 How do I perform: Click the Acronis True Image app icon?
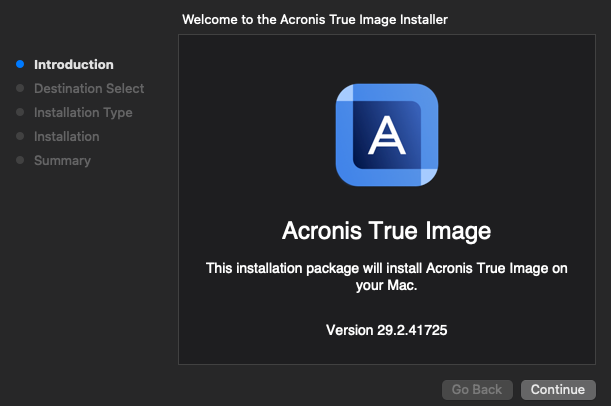point(387,135)
